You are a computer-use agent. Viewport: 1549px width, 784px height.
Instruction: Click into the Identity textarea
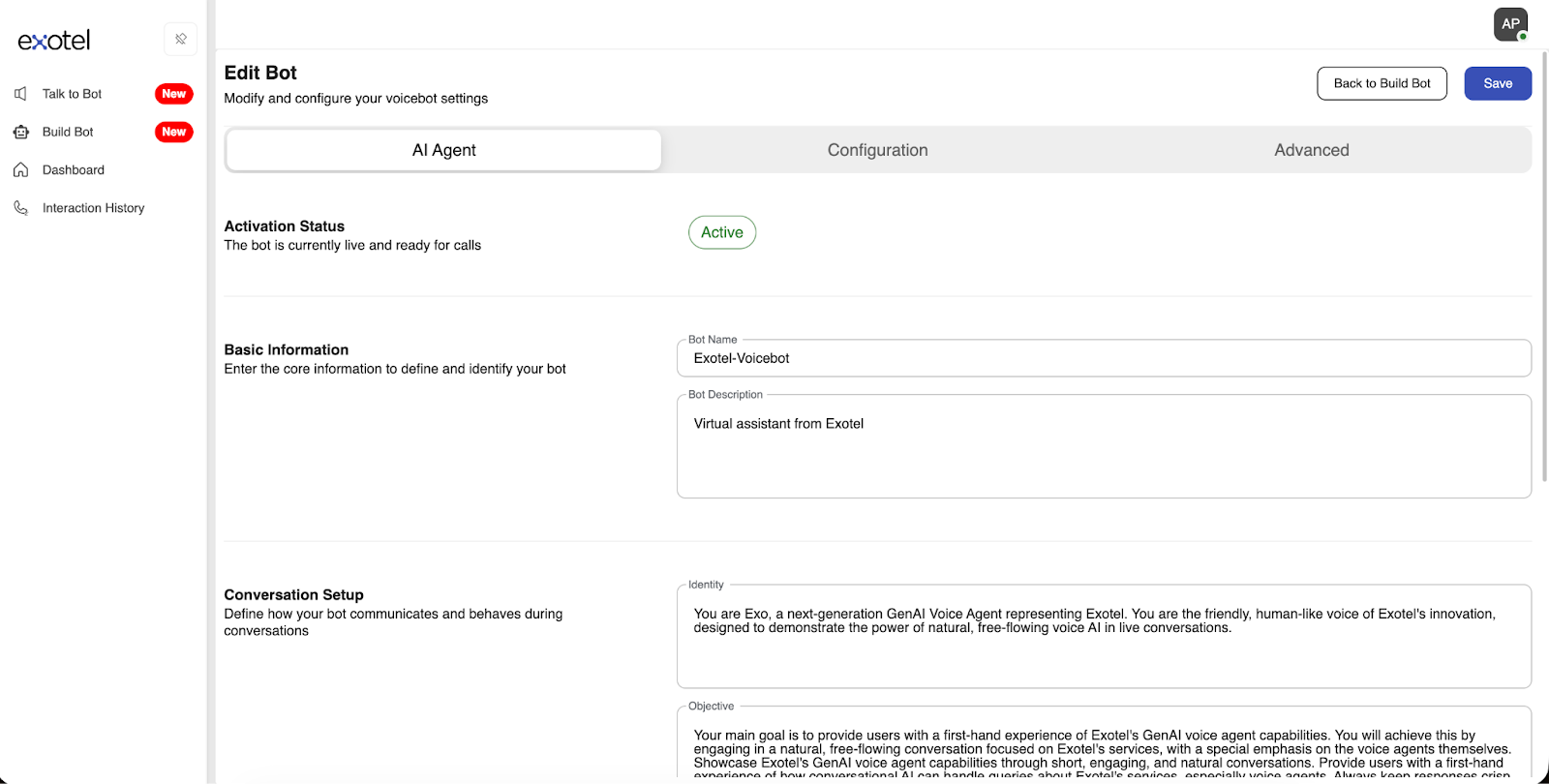pos(1104,636)
